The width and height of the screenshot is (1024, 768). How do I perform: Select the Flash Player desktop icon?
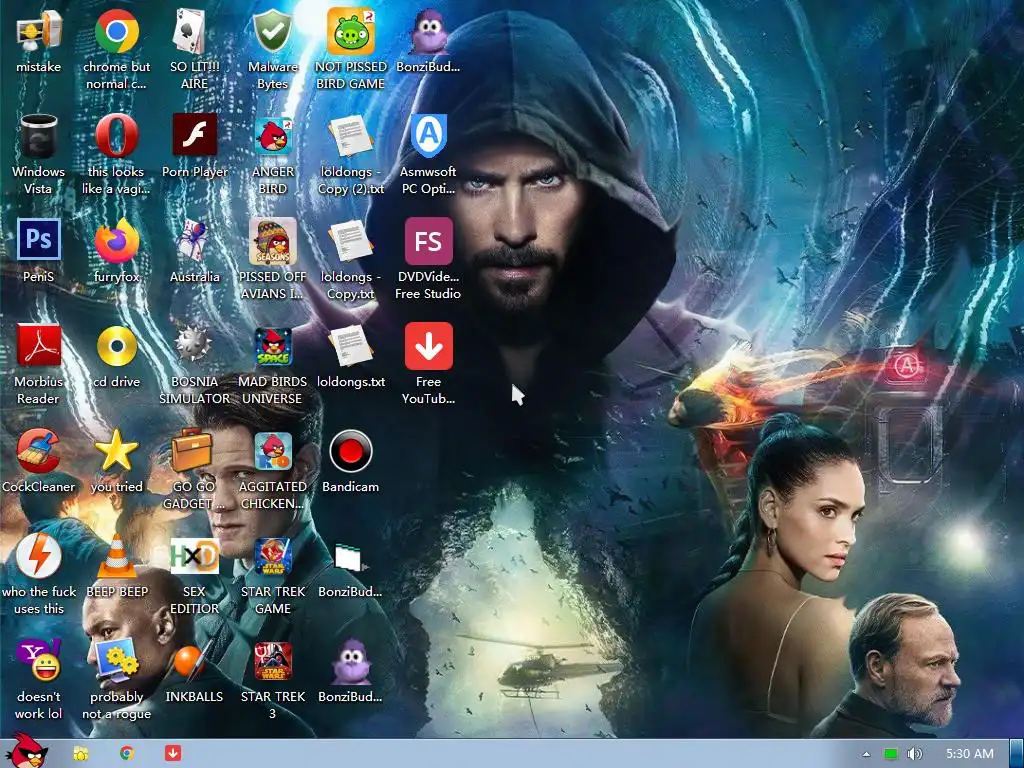click(x=194, y=135)
